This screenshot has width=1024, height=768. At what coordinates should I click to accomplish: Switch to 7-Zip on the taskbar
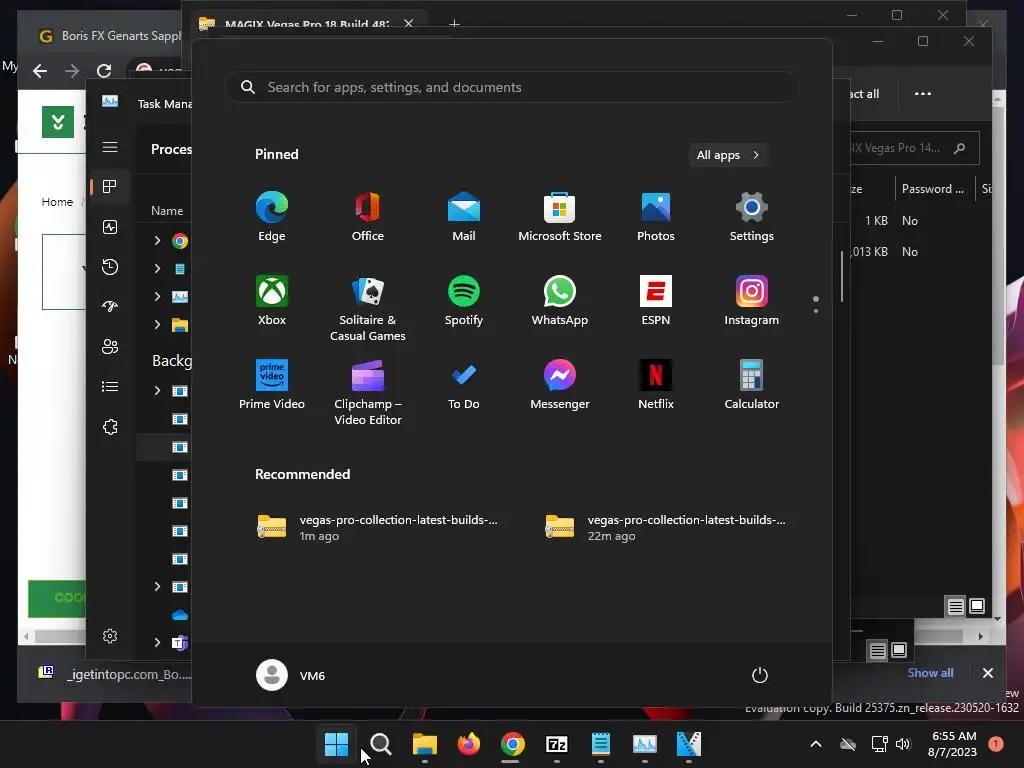(x=556, y=744)
